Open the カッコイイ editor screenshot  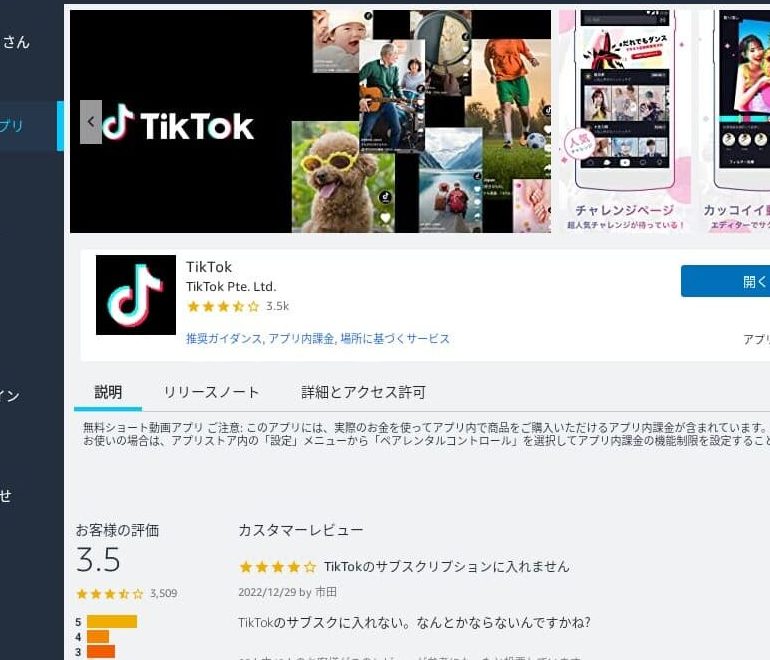click(x=735, y=121)
